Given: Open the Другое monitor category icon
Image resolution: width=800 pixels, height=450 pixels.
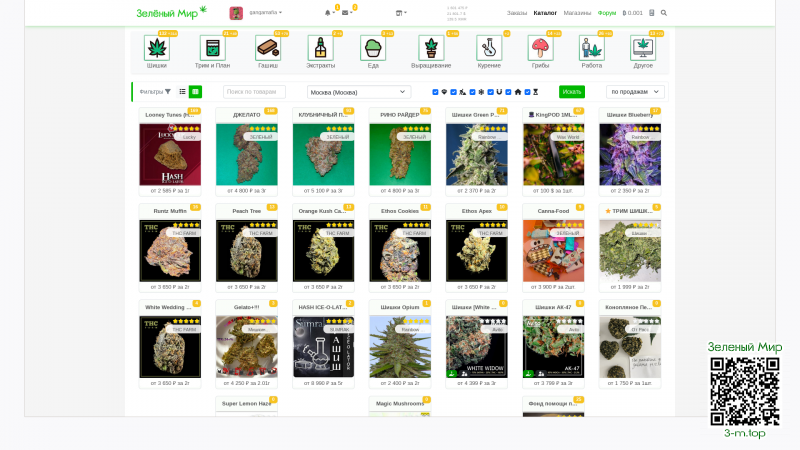Looking at the screenshot, I should coord(642,48).
